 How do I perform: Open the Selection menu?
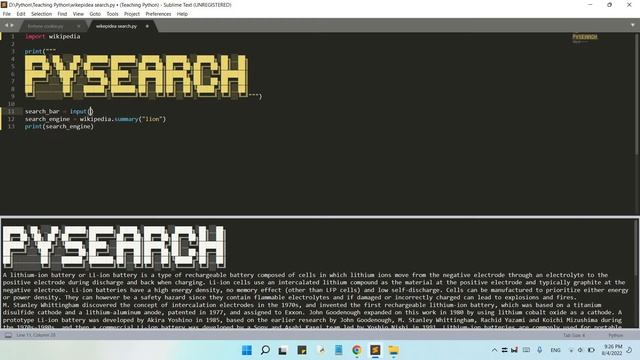coord(41,14)
